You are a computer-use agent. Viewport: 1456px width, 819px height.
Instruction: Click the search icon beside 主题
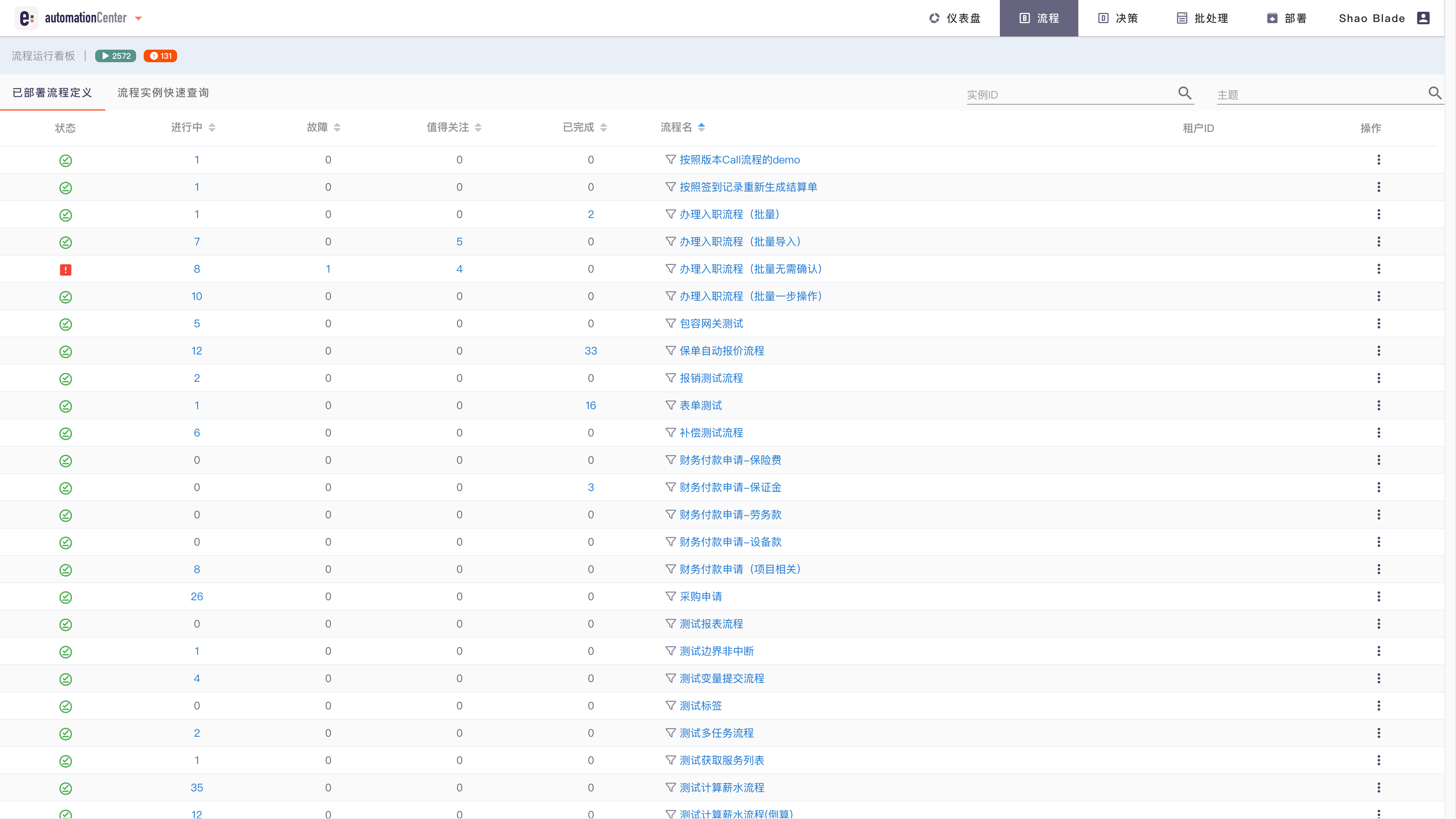(x=1435, y=93)
